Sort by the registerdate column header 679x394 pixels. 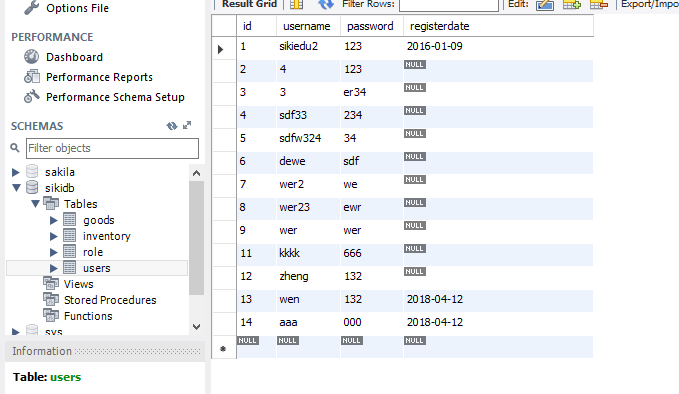(x=440, y=26)
